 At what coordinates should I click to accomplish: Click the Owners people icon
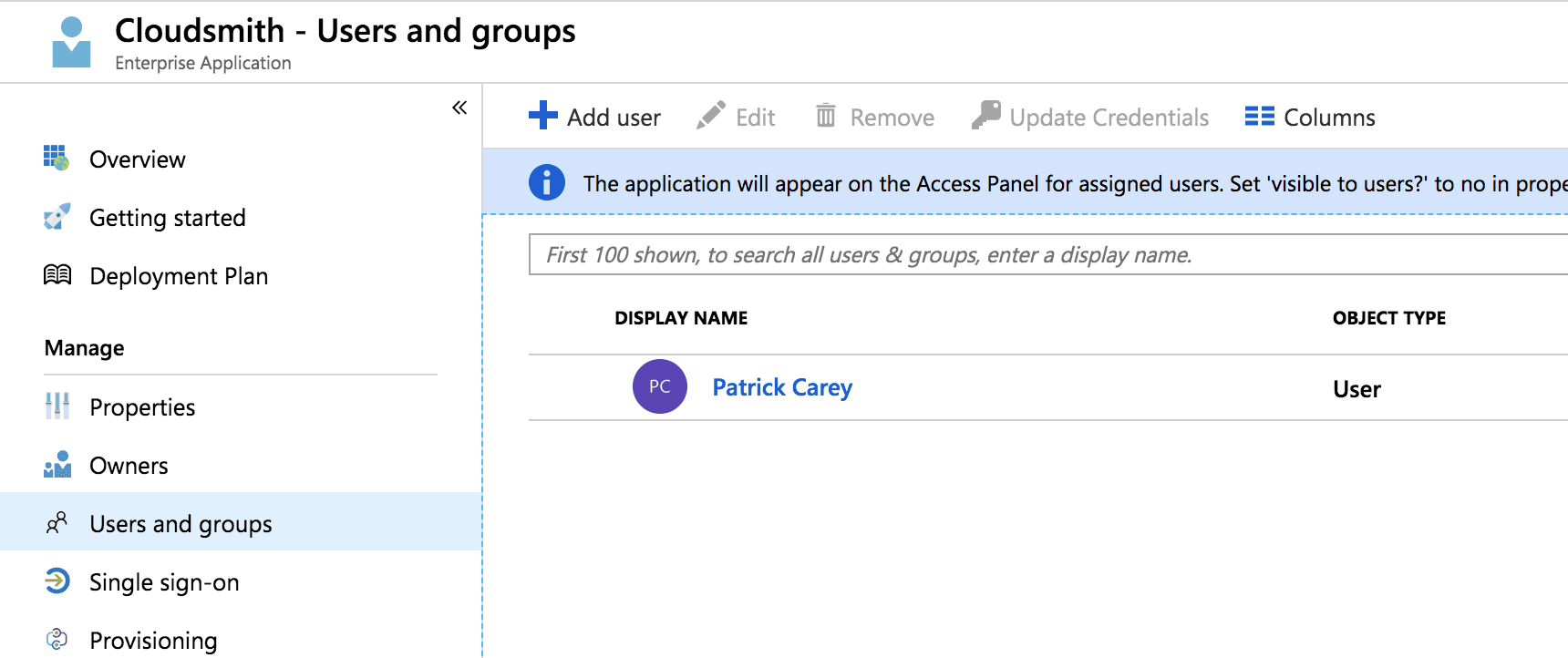coord(57,465)
